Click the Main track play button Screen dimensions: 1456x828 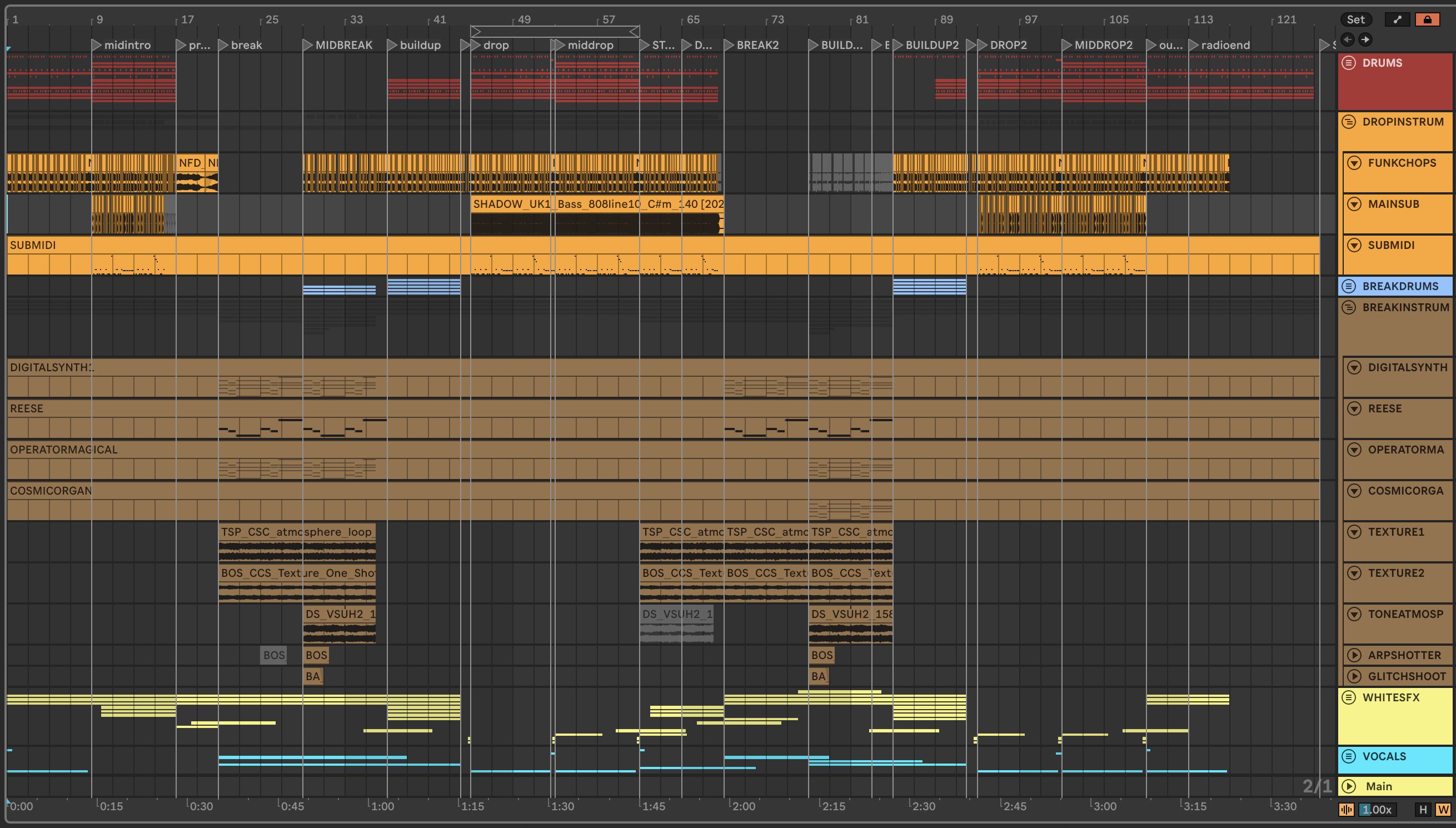[1349, 786]
